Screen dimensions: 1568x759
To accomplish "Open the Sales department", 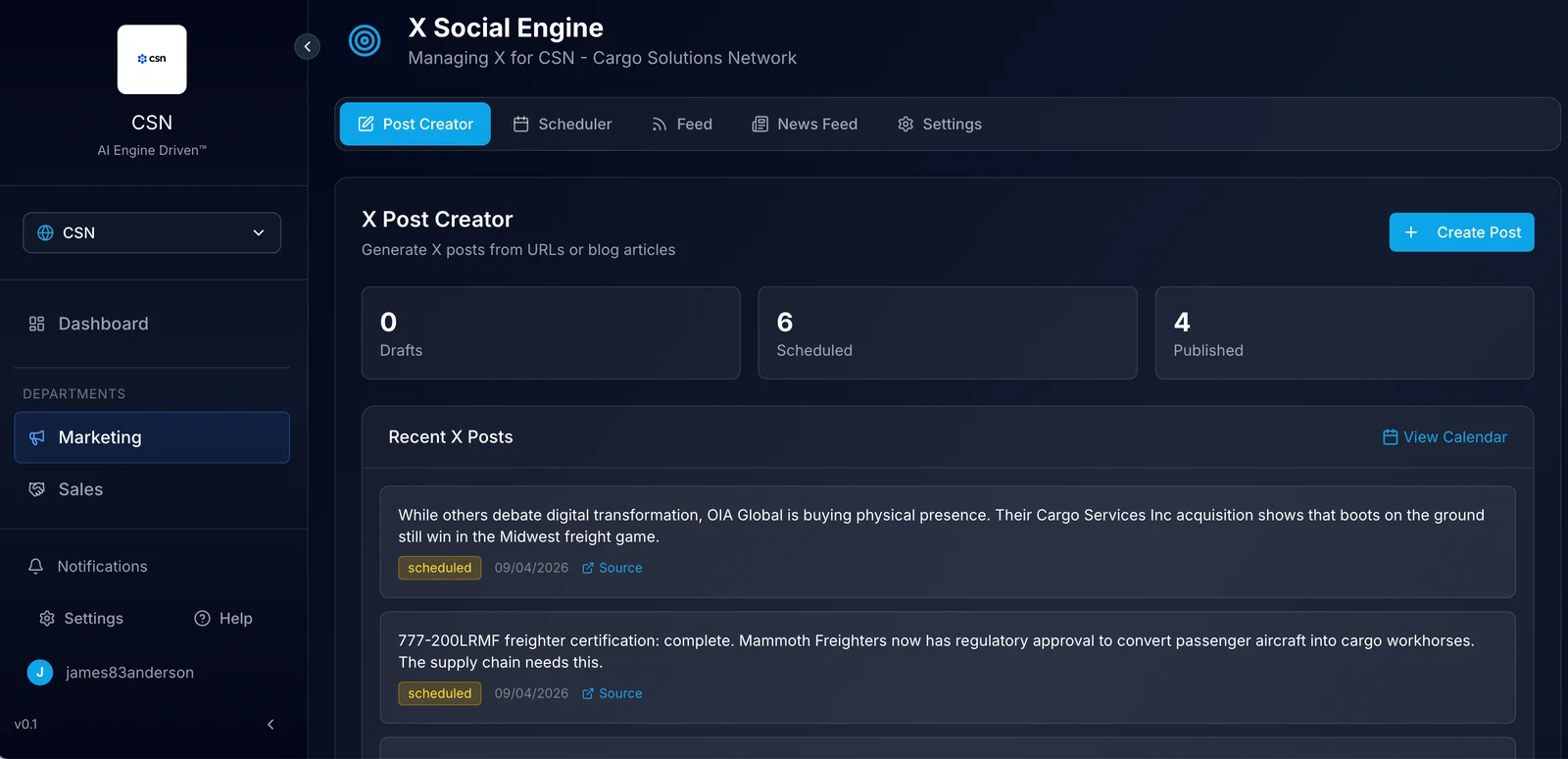I will click(80, 489).
